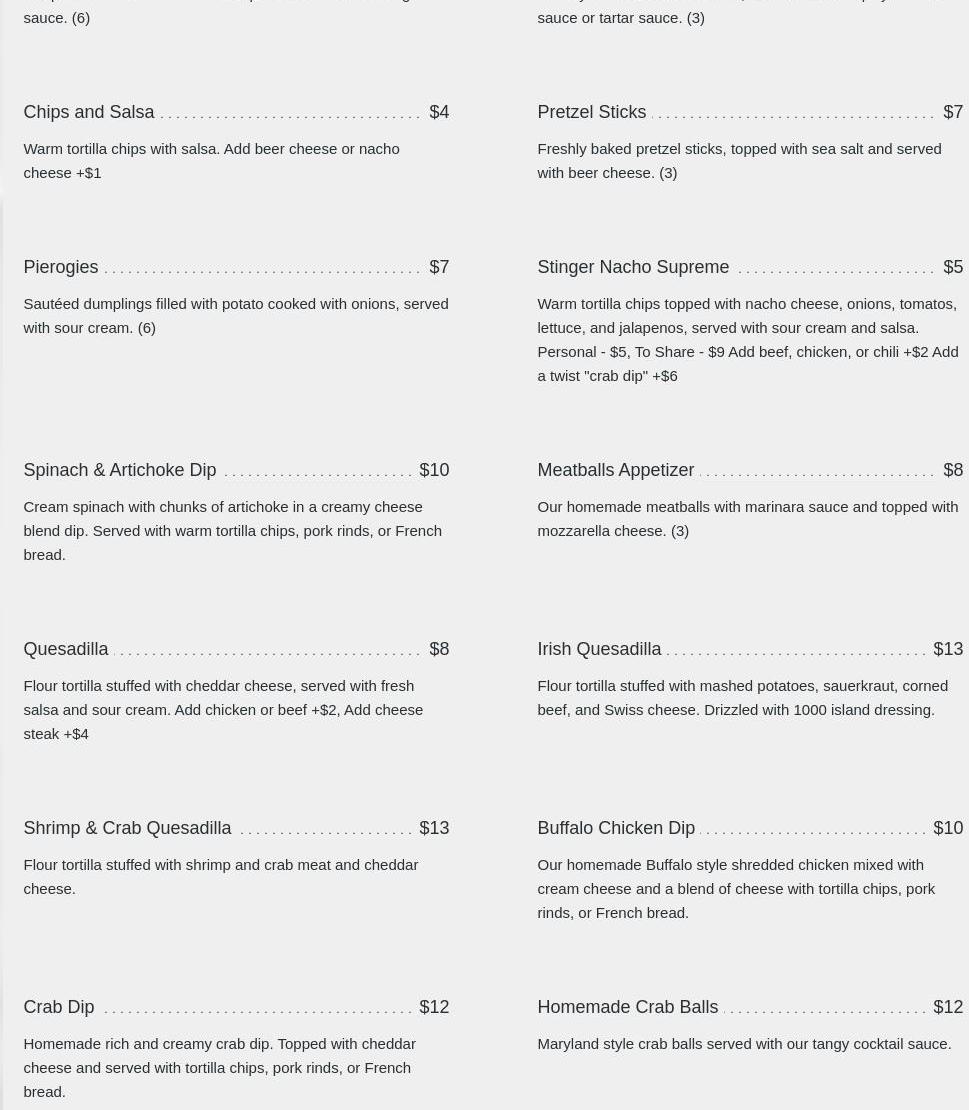Click the Quesadilla item name

click(x=66, y=649)
